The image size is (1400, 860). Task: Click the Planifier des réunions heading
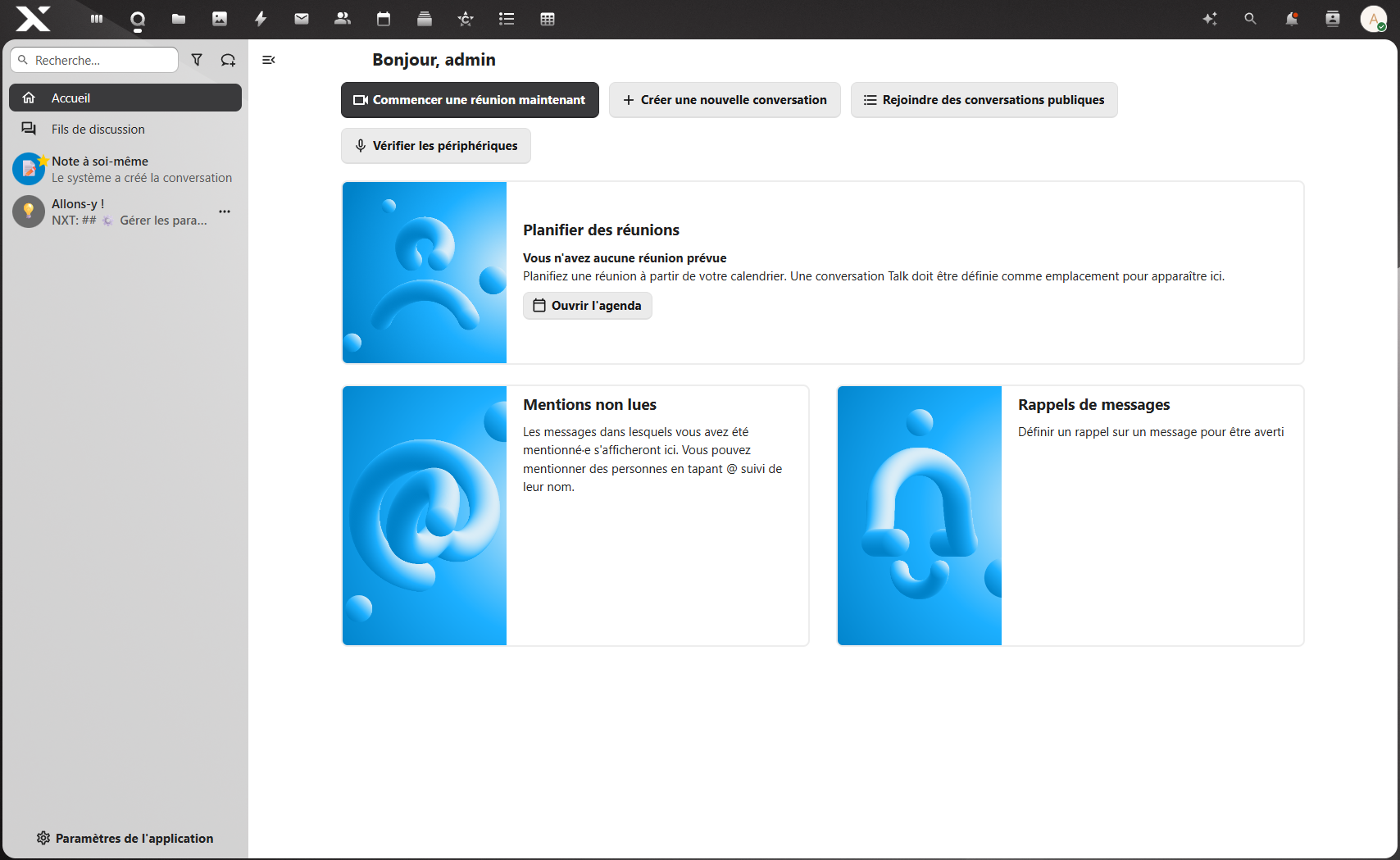(x=601, y=230)
